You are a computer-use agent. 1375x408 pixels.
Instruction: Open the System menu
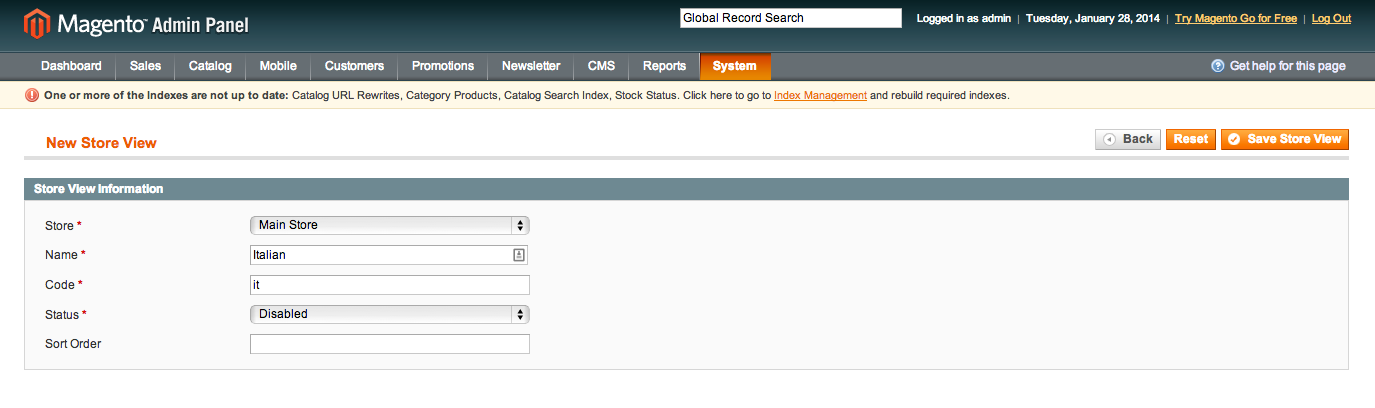click(x=735, y=66)
